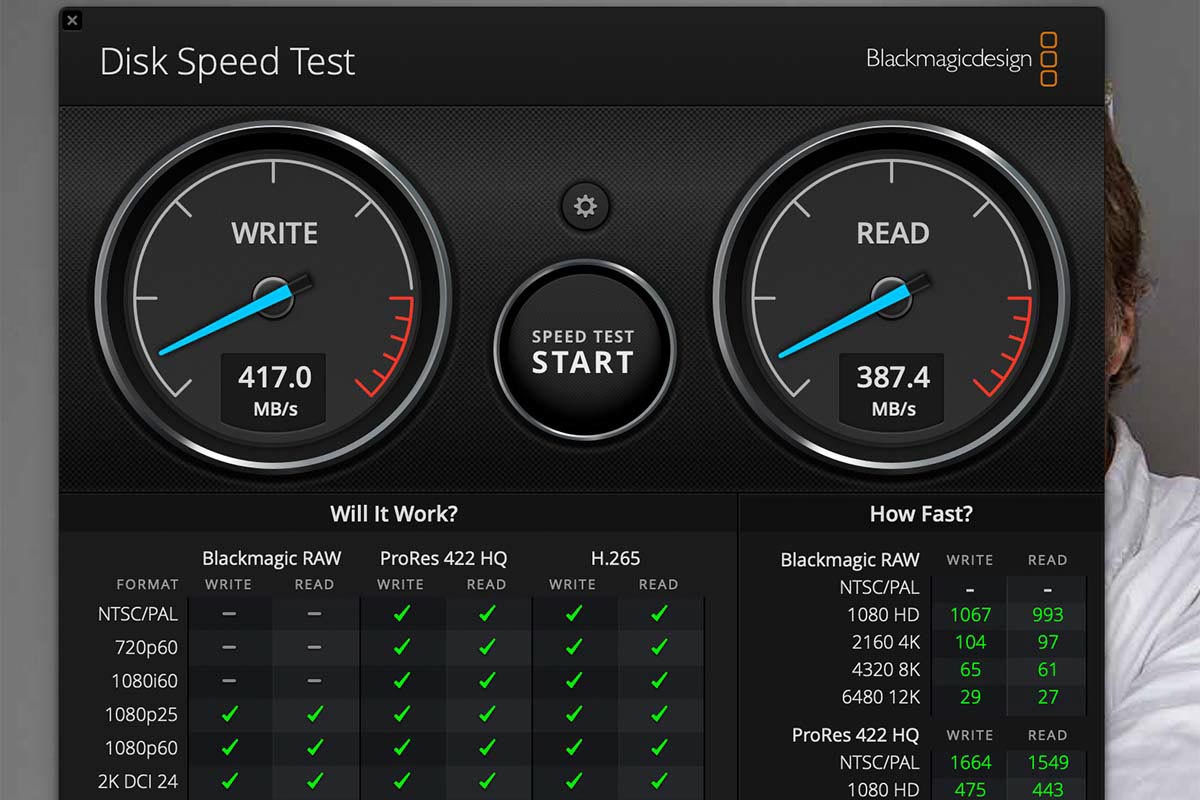The image size is (1200, 800).
Task: Close the Disk Speed Test window
Action: [73, 20]
